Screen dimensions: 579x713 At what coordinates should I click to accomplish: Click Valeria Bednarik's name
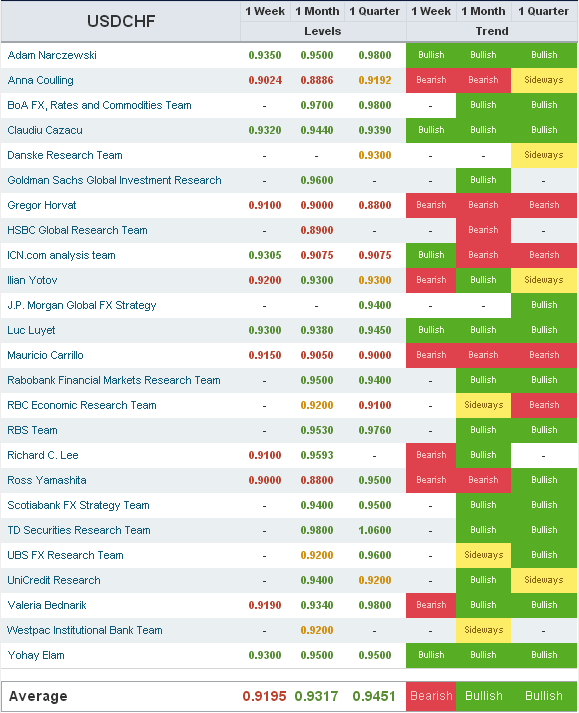47,606
